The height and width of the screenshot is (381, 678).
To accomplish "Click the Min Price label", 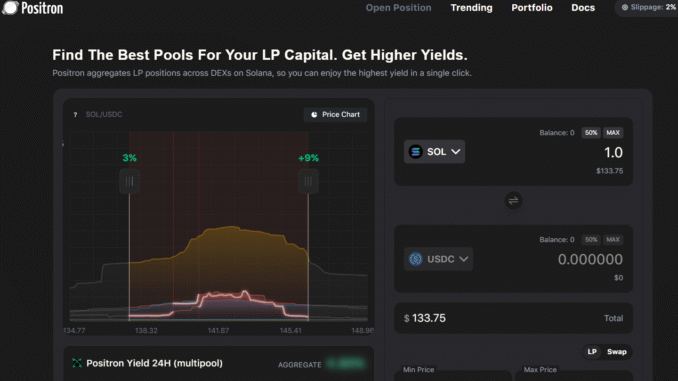I will coord(419,370).
